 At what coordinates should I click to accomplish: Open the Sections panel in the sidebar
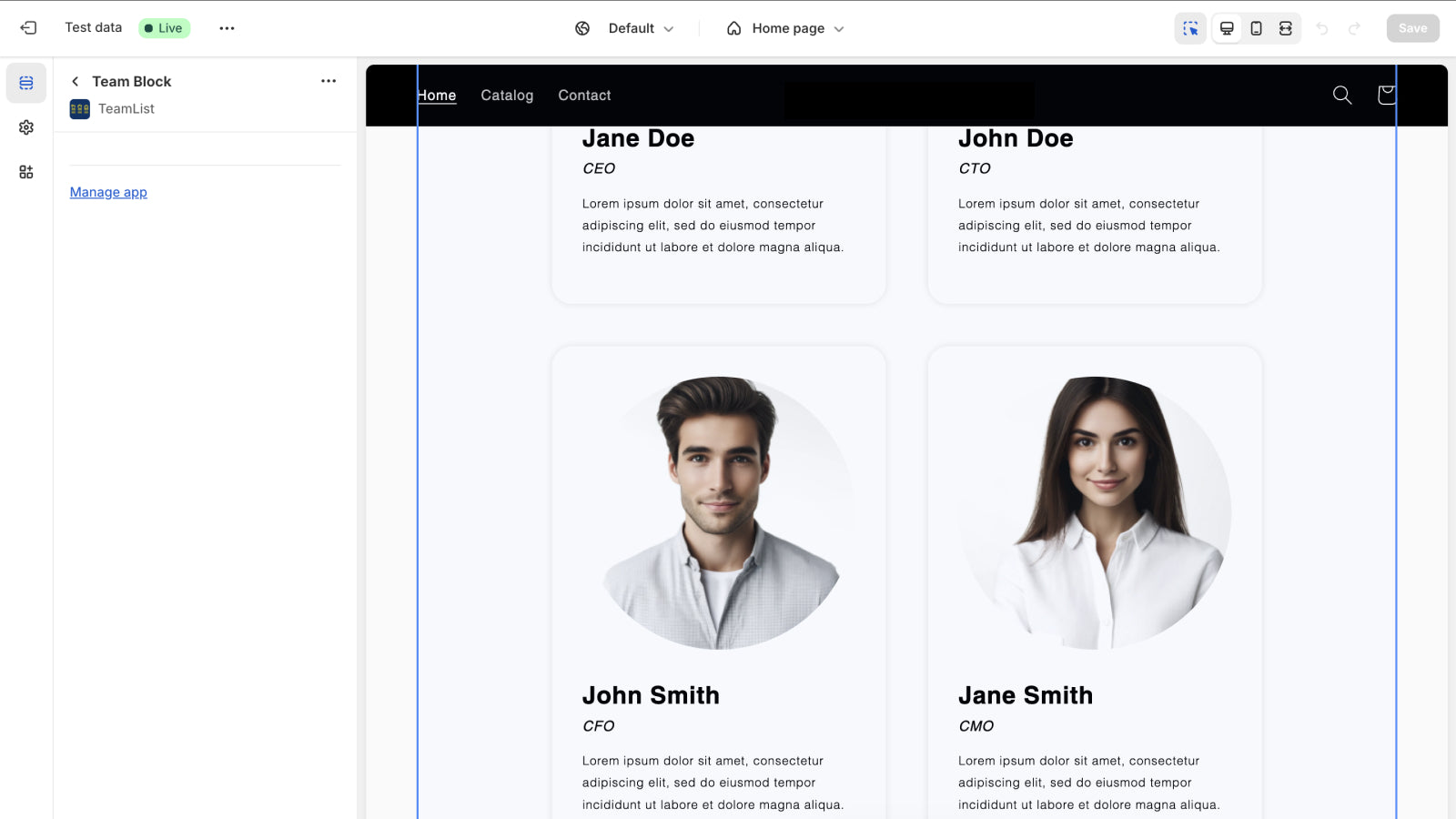(x=26, y=83)
